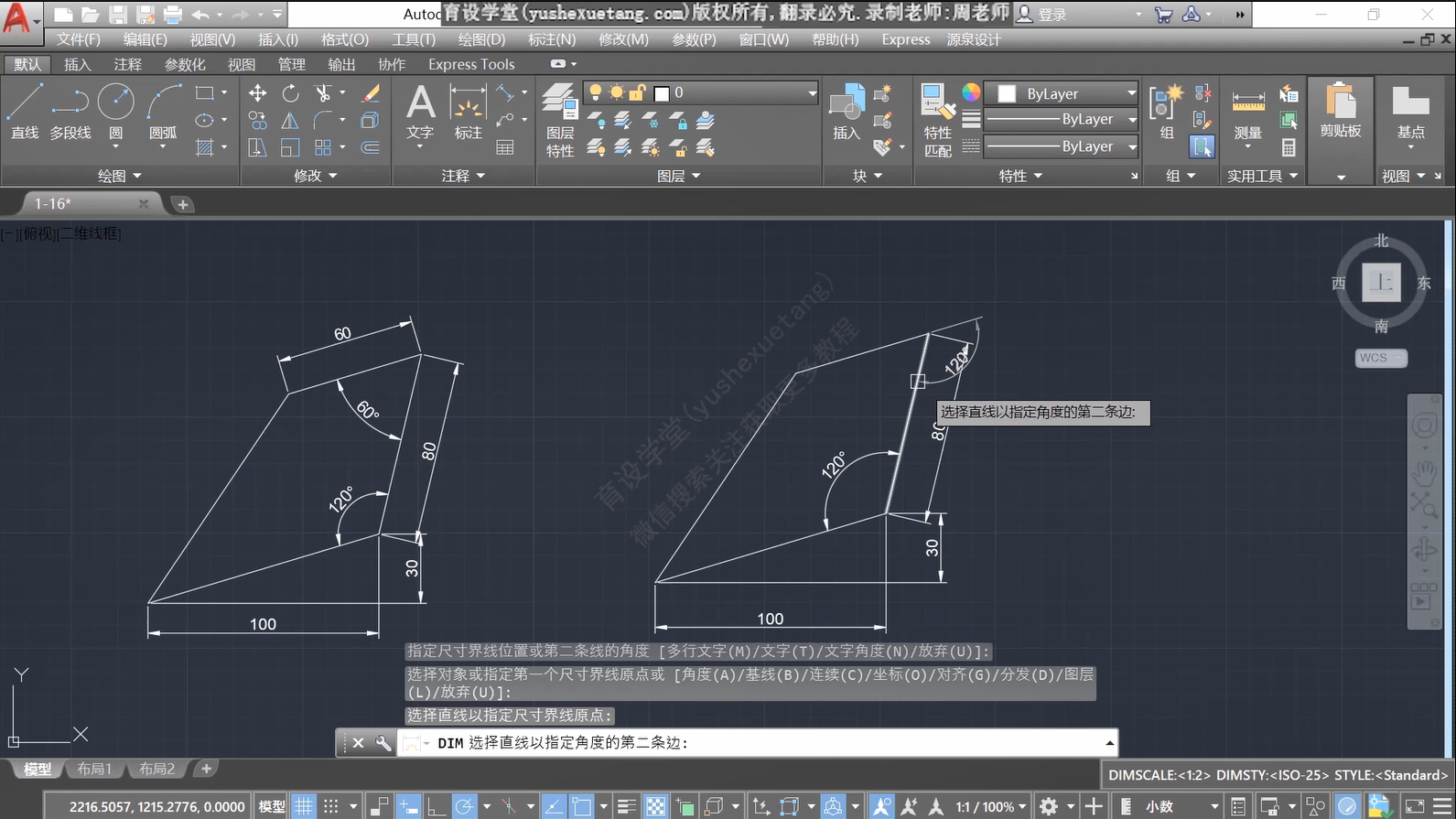Click the Clipboard (剪贴板) icon

[x=1341, y=110]
